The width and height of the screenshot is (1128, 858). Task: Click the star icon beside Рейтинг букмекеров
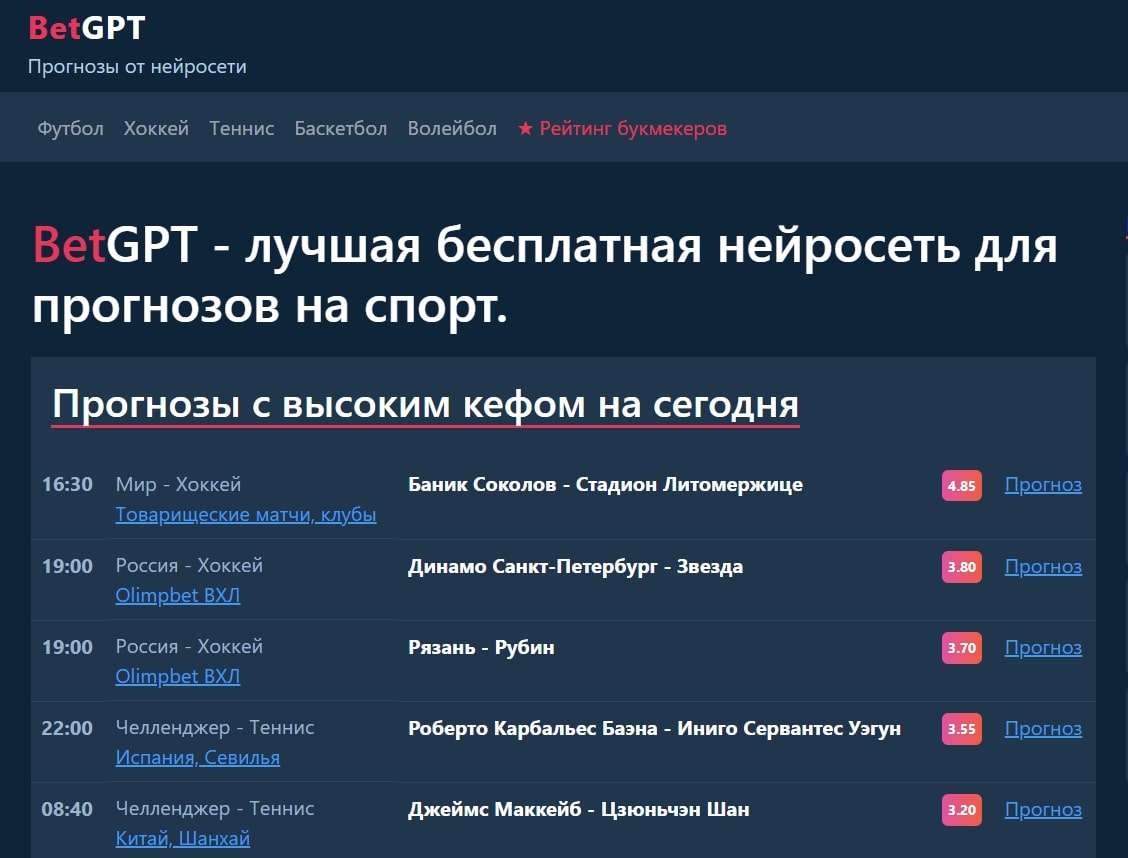pyautogui.click(x=524, y=128)
